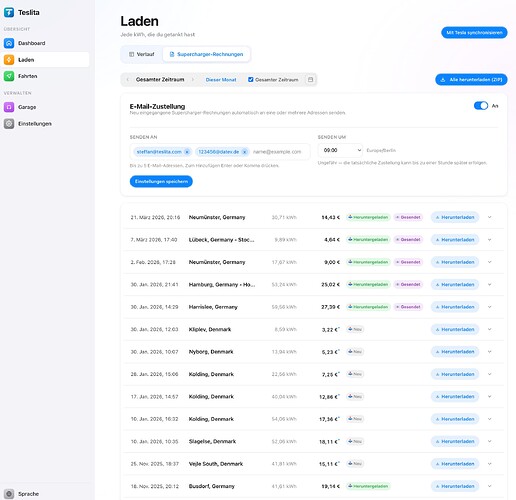Remove the 123456@datev.de email chip
516x500 pixels.
tap(244, 152)
